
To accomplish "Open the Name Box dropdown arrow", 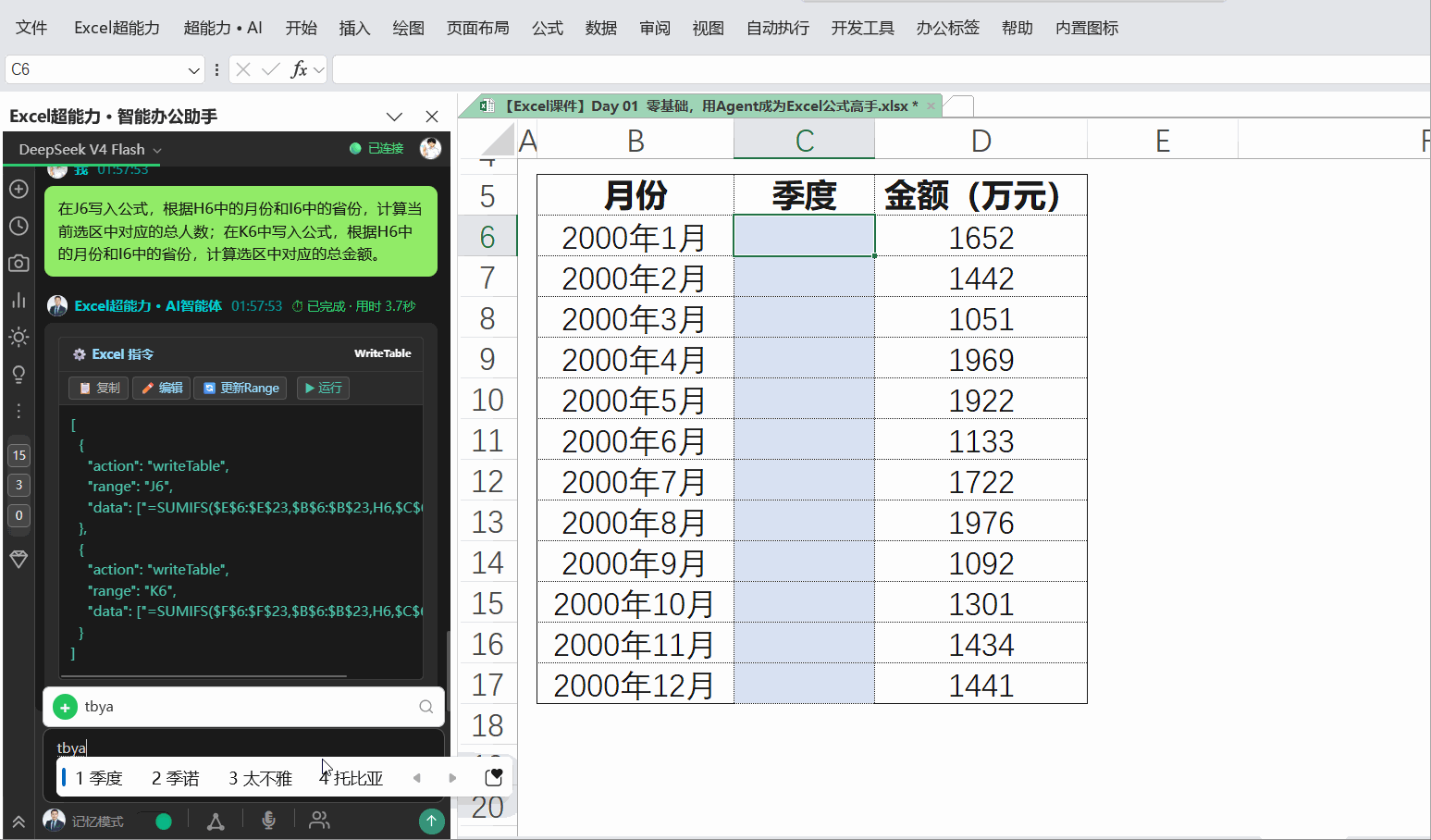I will point(193,69).
